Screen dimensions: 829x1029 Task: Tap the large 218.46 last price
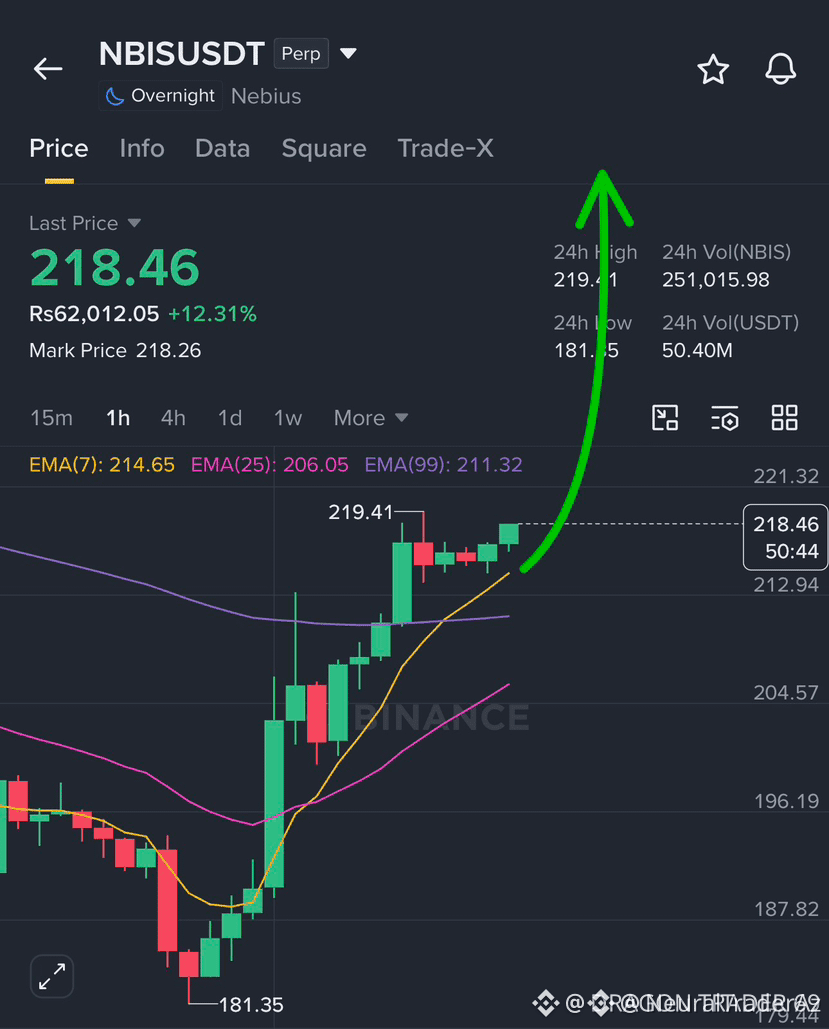pyautogui.click(x=114, y=268)
